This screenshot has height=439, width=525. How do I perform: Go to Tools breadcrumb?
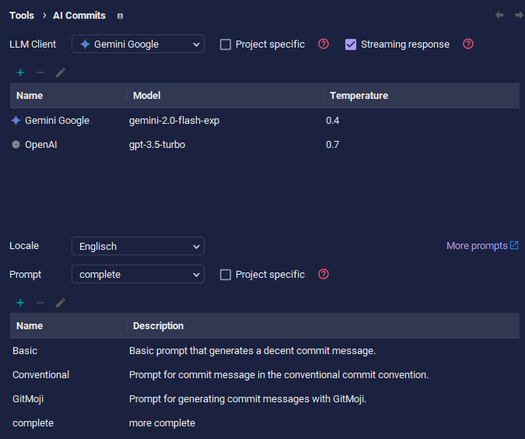22,15
